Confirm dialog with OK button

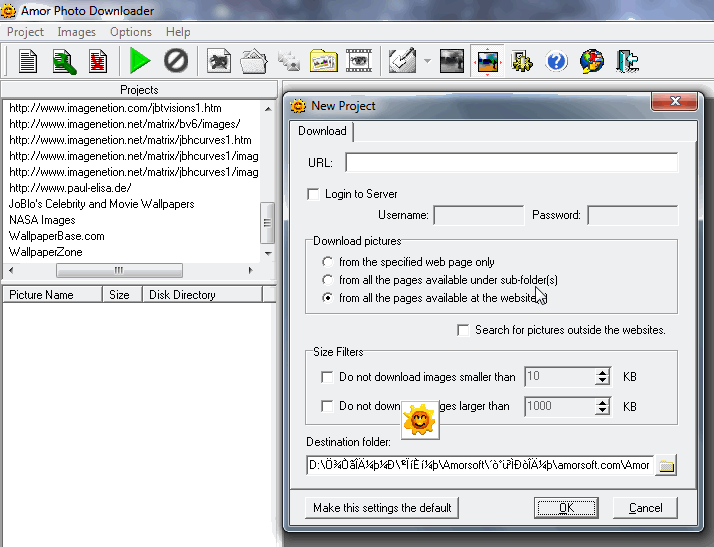(x=566, y=508)
